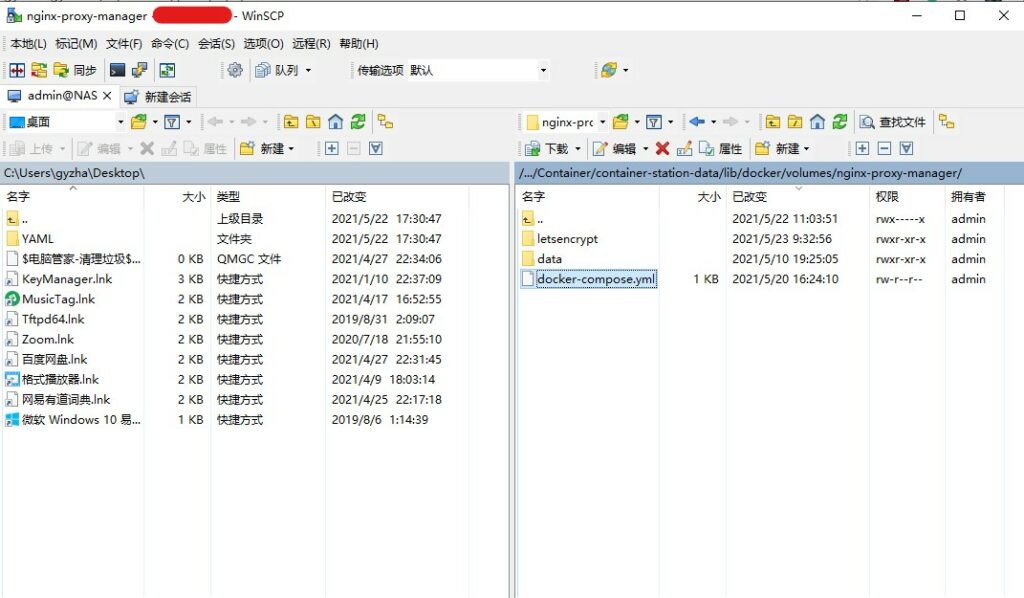
Task: Click local panel open directory icon
Action: [x=138, y=122]
